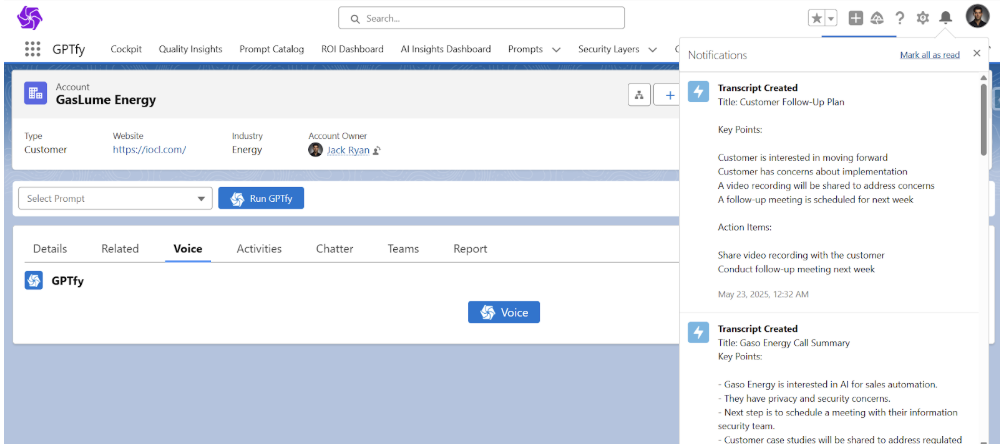The height and width of the screenshot is (444, 1000).
Task: Open the Quality Insights nav tab
Action: [191, 49]
